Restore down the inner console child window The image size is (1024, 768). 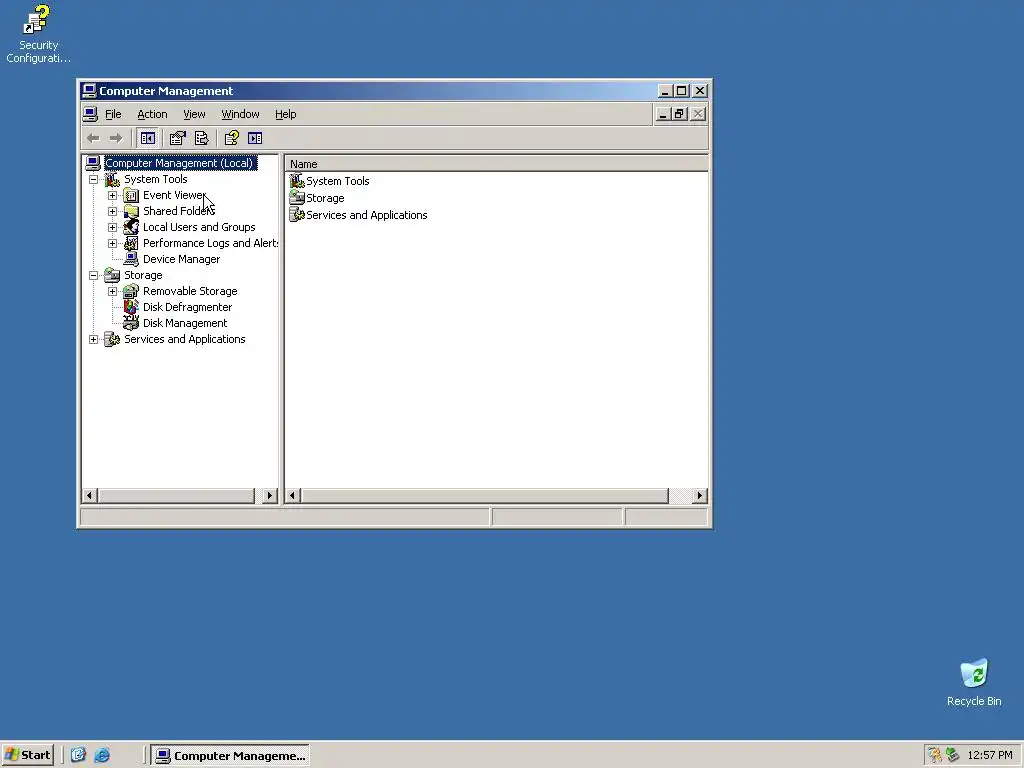(x=679, y=114)
